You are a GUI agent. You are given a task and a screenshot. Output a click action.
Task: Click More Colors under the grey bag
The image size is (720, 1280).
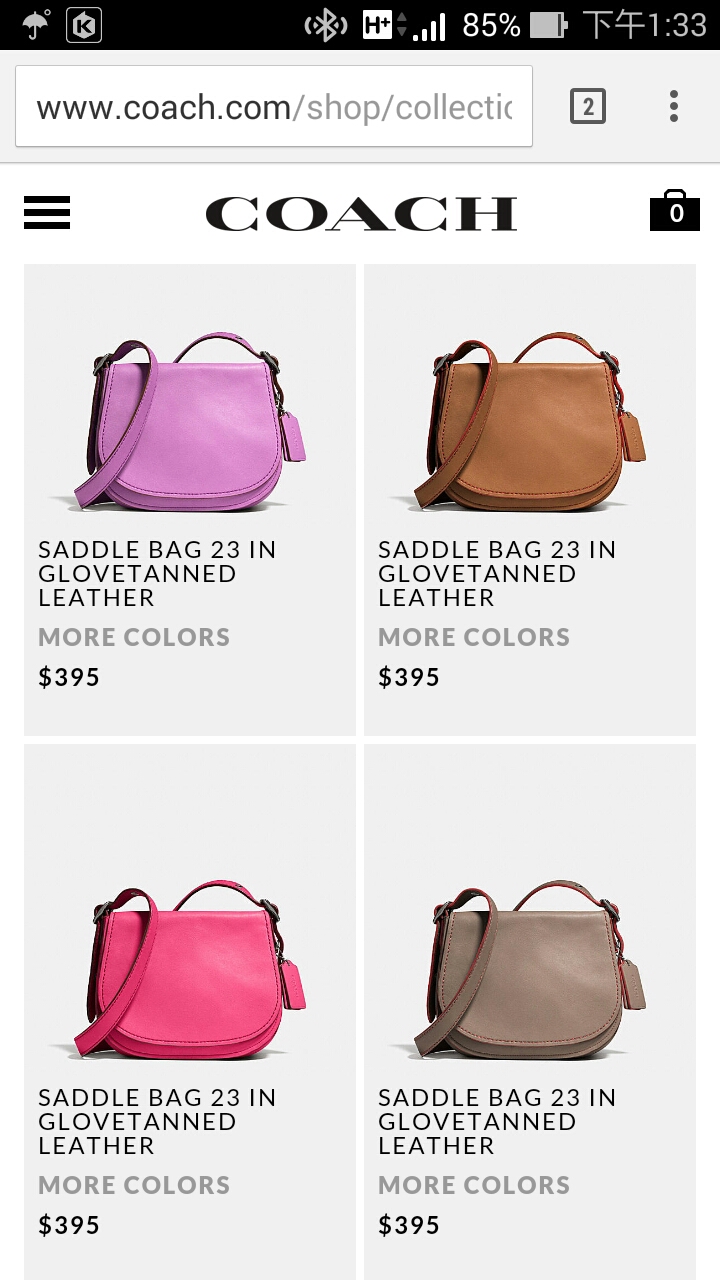tap(474, 1185)
